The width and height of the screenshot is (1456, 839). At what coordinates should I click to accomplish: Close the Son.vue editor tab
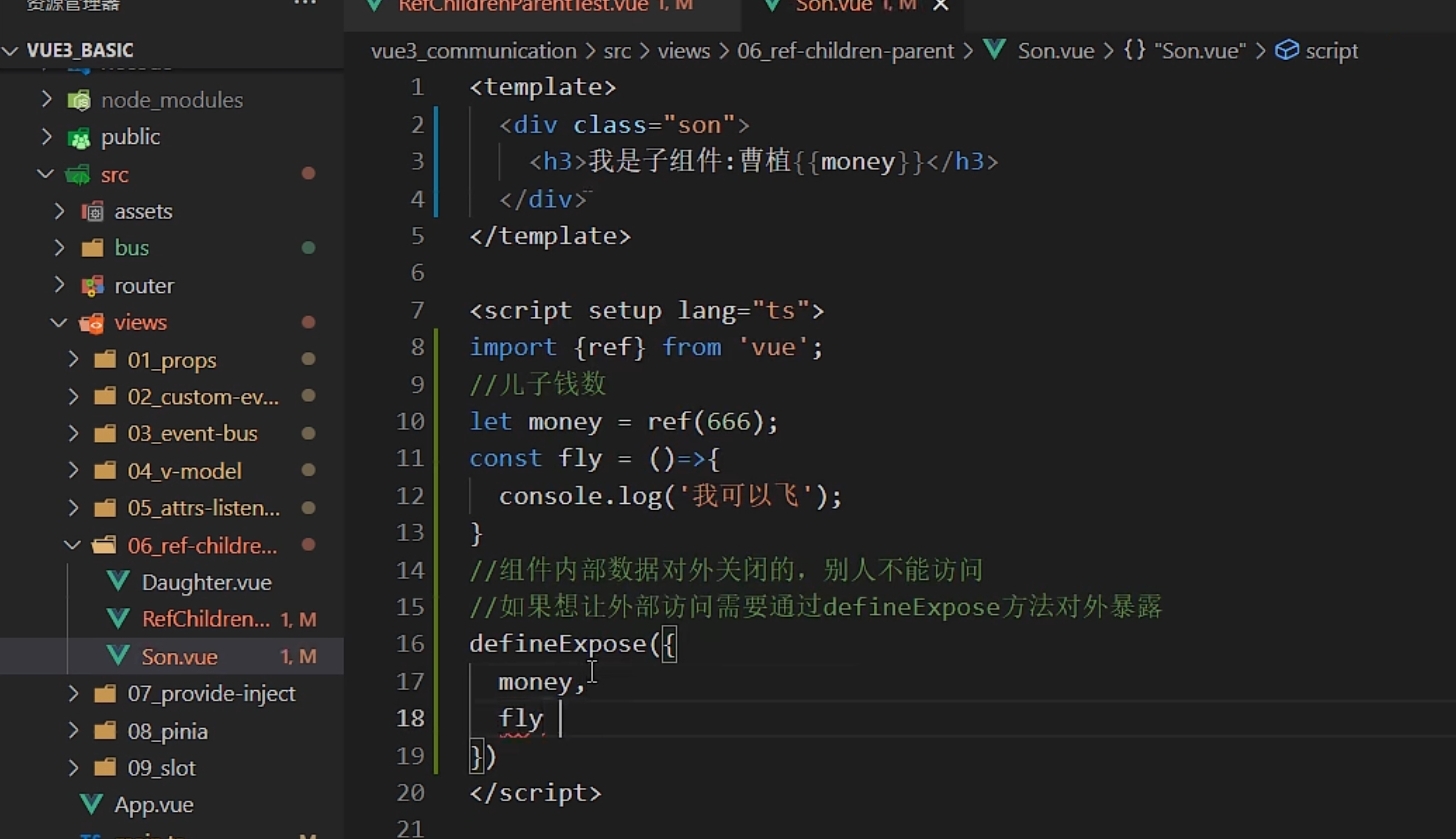(x=940, y=6)
